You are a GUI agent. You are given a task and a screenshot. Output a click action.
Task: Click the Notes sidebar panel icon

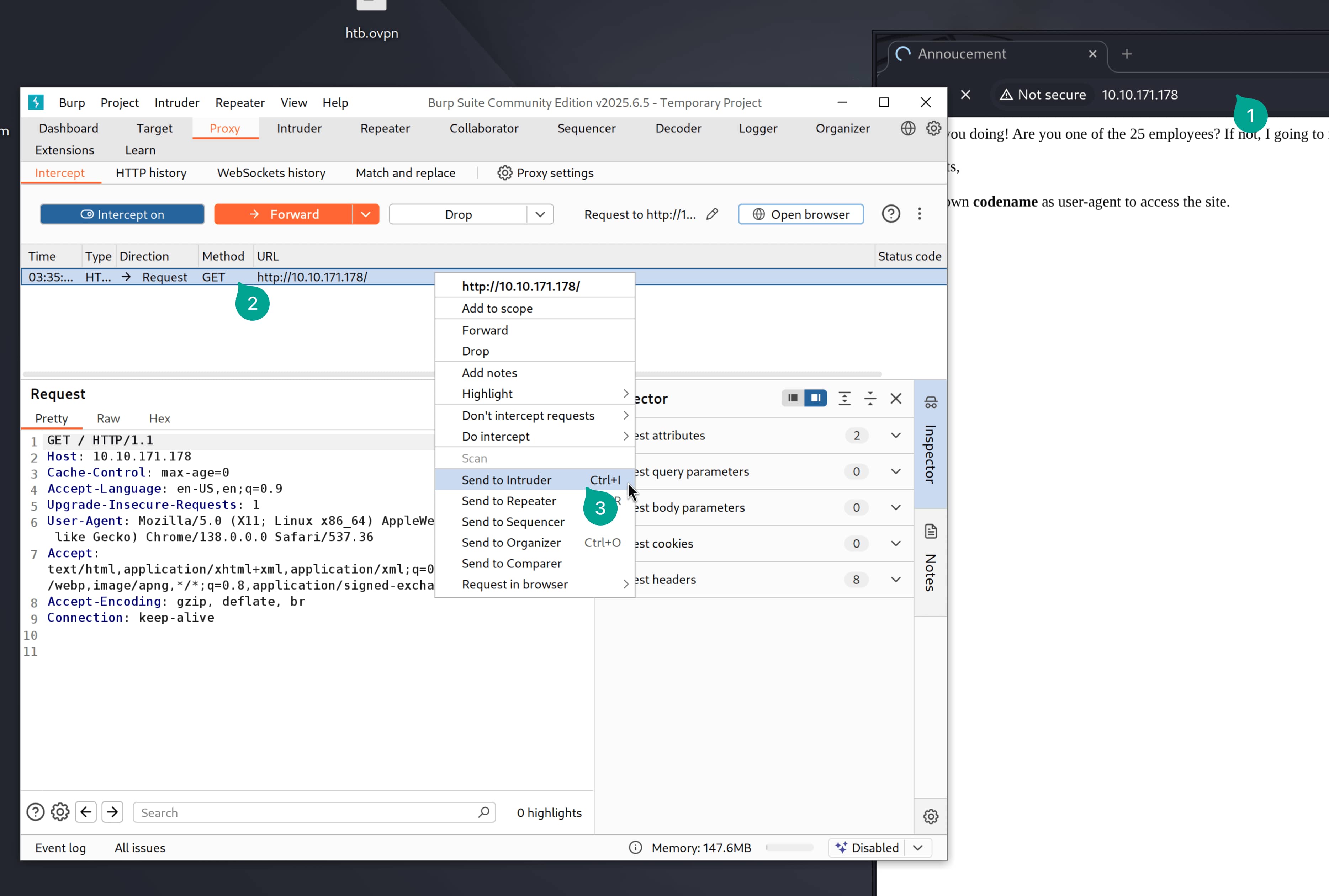pos(931,532)
